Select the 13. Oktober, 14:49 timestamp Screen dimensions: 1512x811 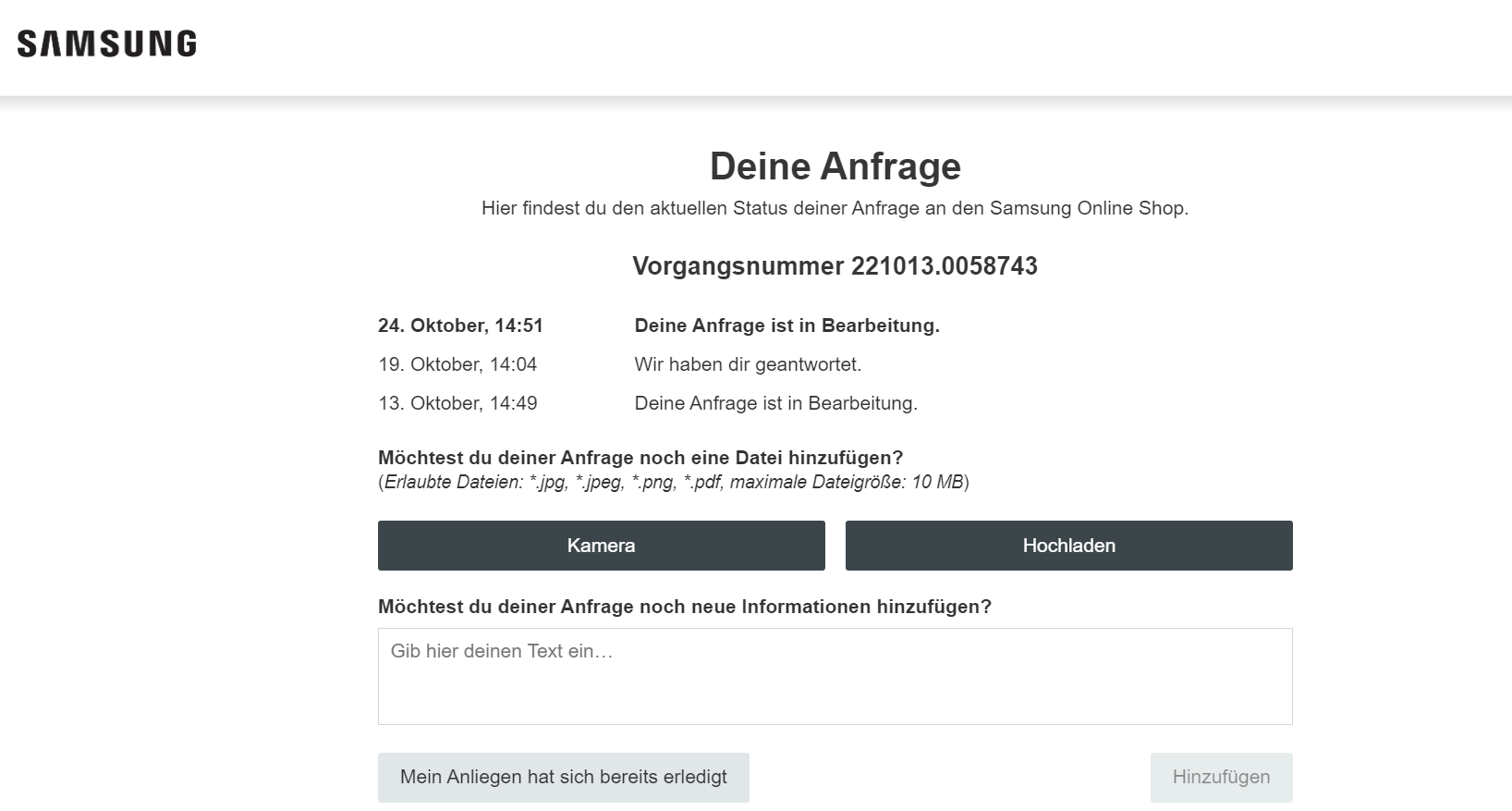pyautogui.click(x=457, y=403)
